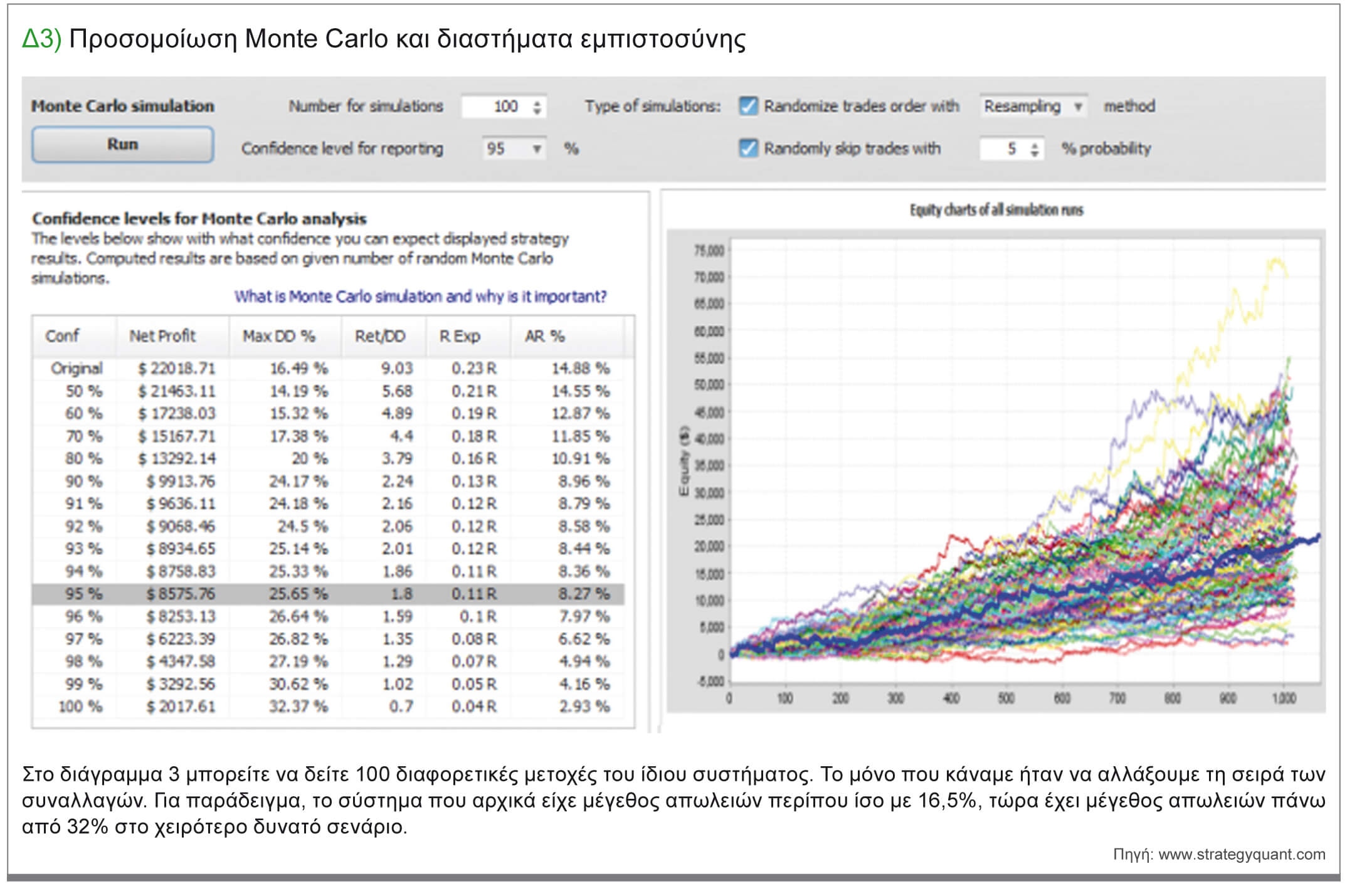The height and width of the screenshot is (896, 1357).
Task: Click the Number for simulations stepper arrows
Action: 537,107
